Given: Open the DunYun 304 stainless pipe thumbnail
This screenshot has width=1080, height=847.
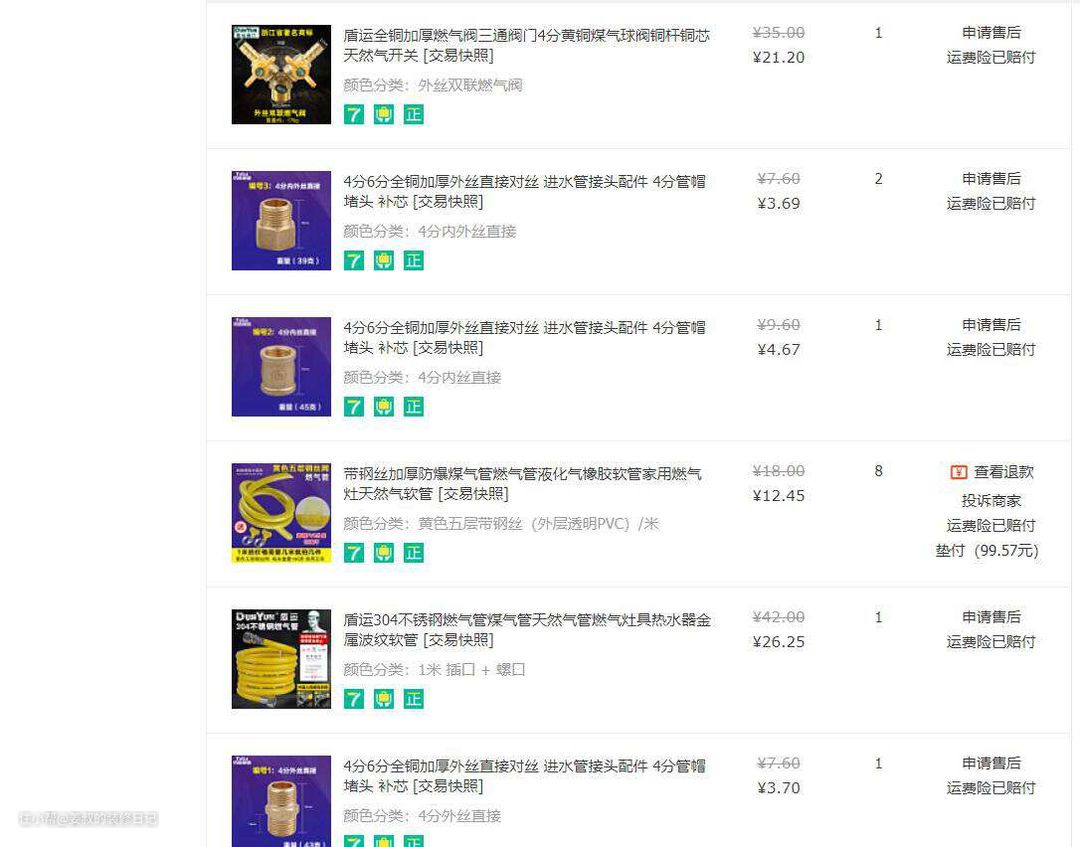Looking at the screenshot, I should click(x=281, y=659).
